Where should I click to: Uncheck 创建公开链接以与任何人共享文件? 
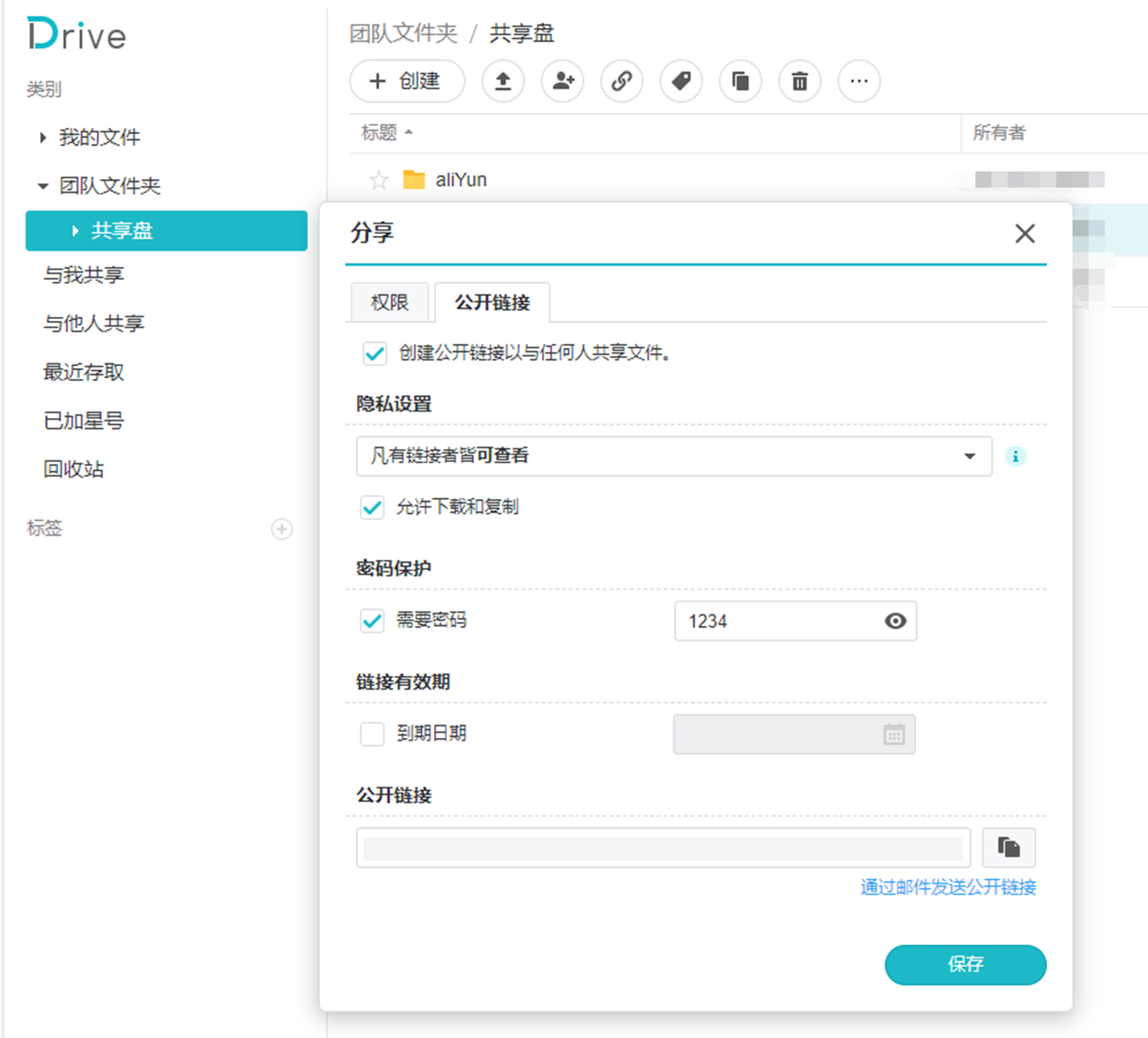374,354
